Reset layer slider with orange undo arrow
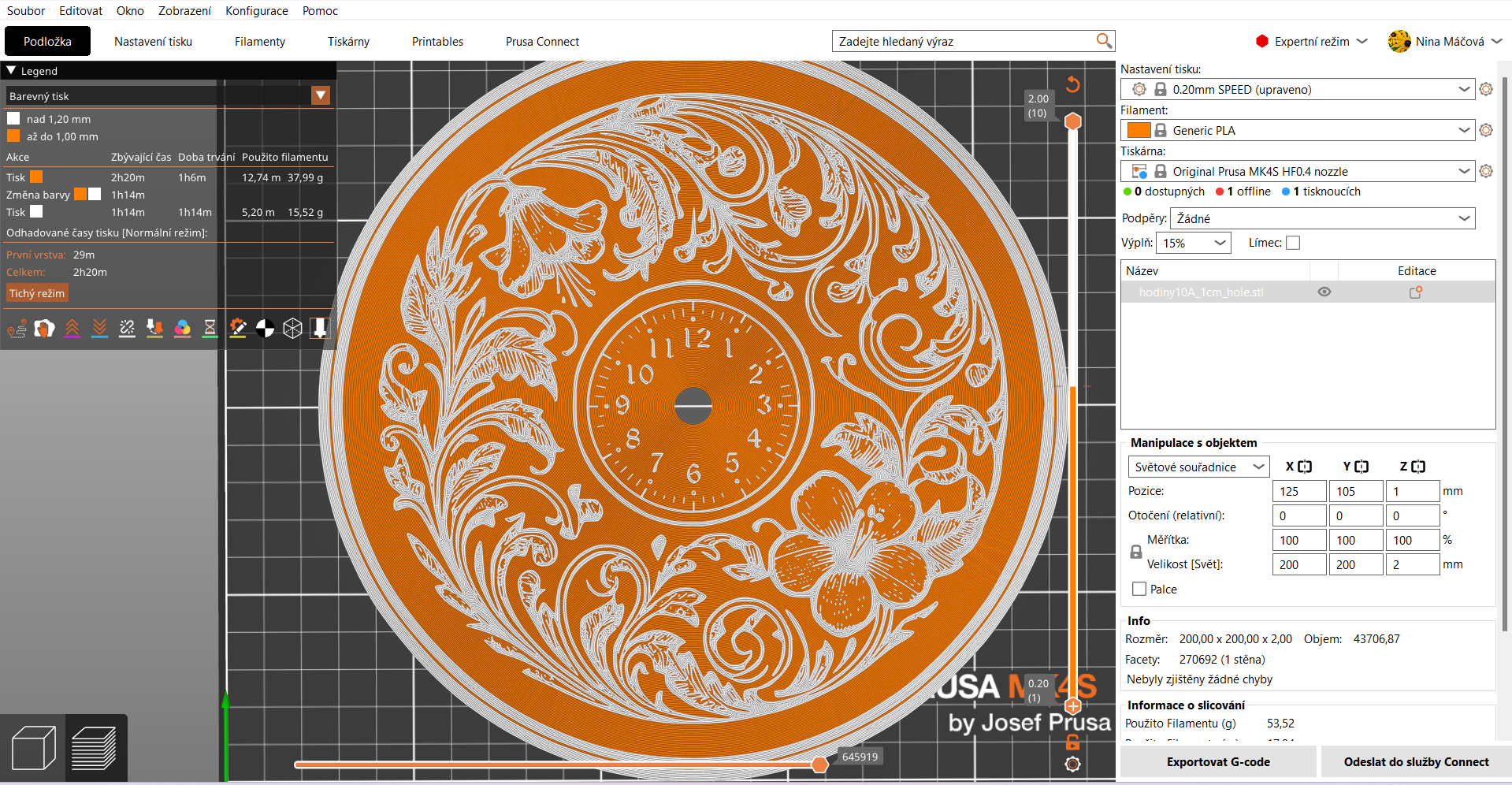 tap(1072, 84)
